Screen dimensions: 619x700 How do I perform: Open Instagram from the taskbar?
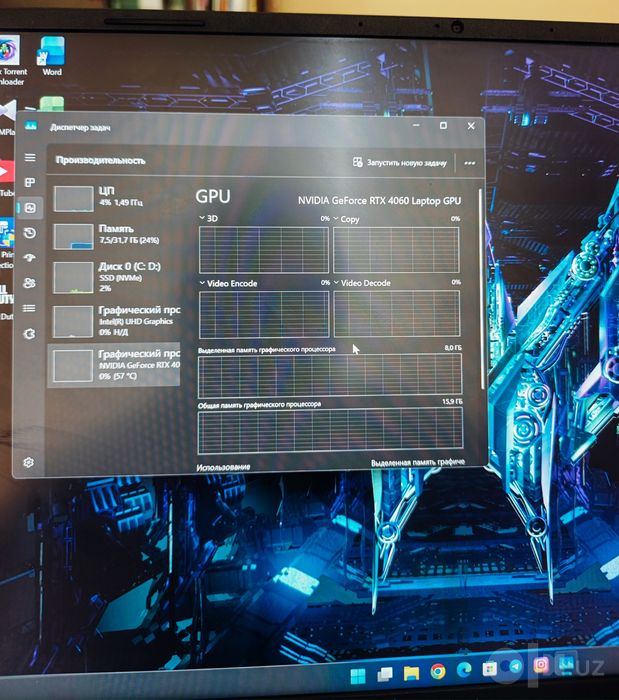coord(541,665)
